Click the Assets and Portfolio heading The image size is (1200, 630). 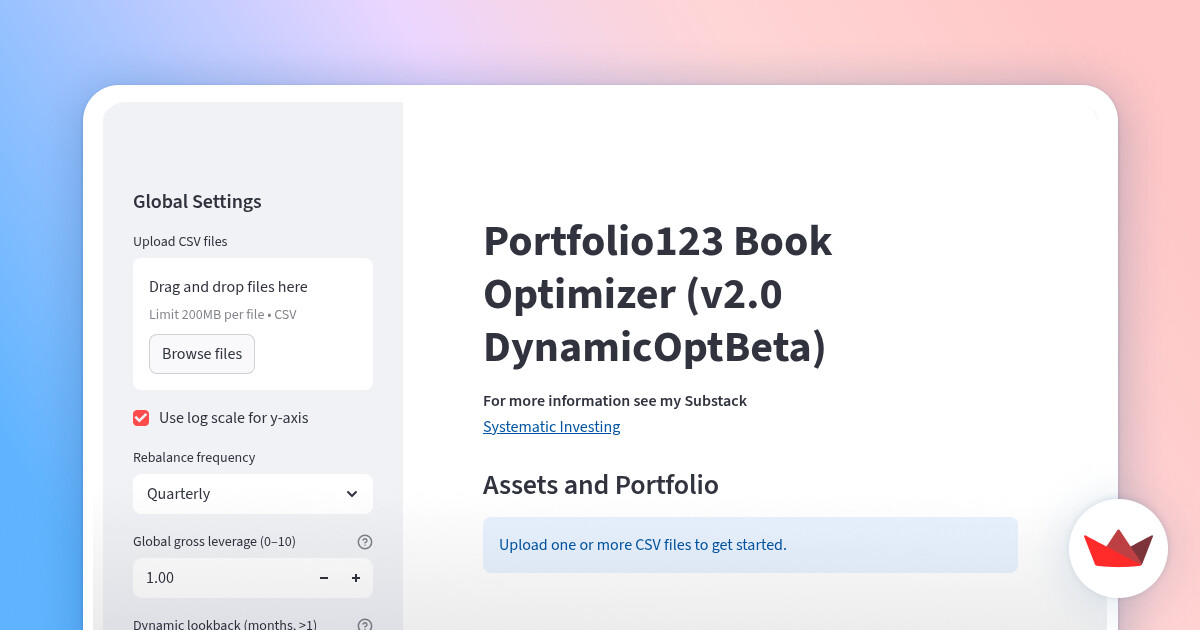[x=600, y=485]
